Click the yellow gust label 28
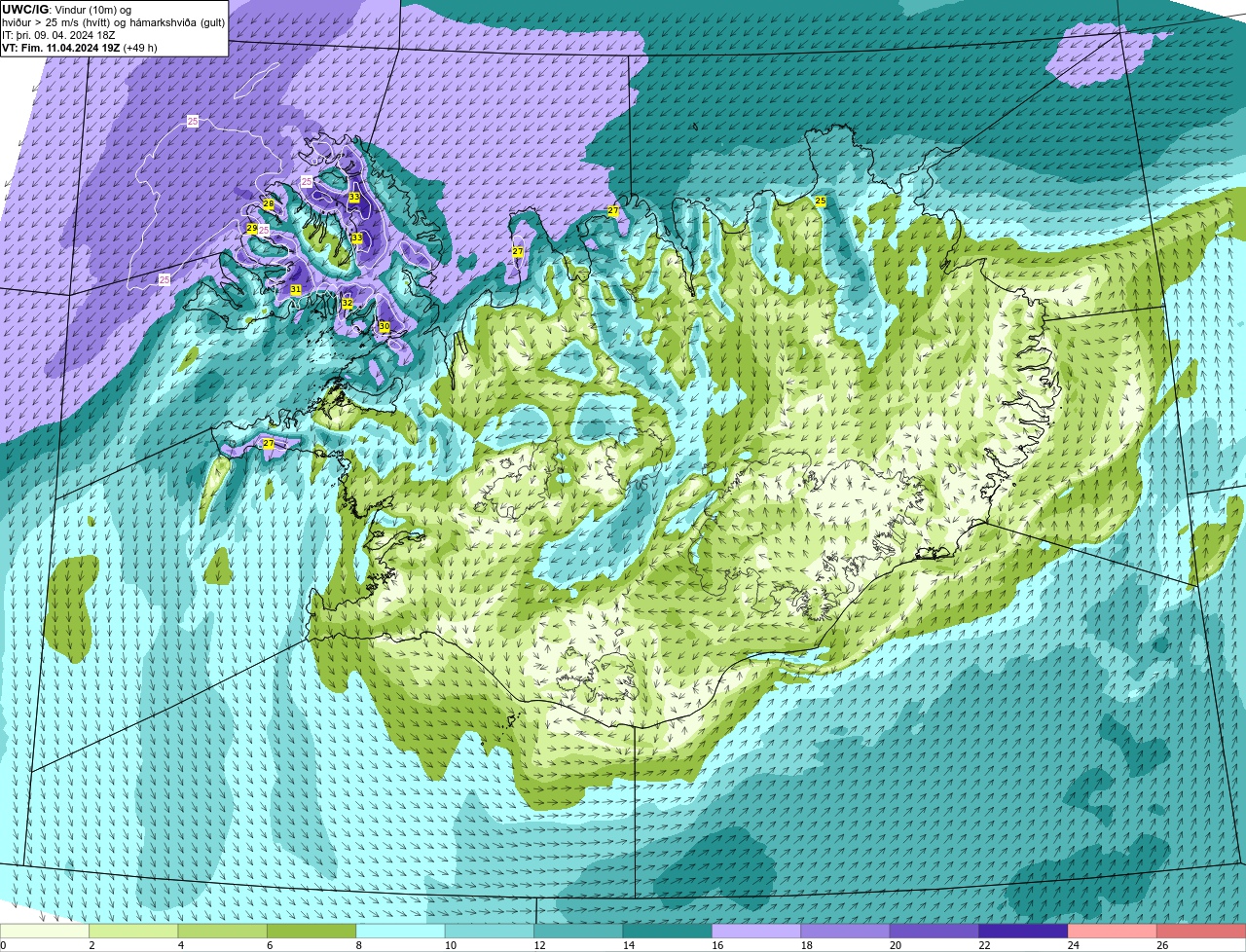Viewport: 1246px width, 952px height. pos(269,203)
